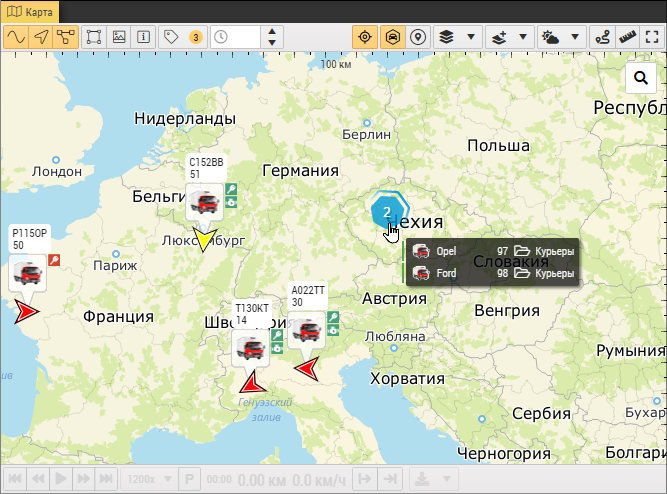Select the rectangle area selection tool
The image size is (667, 494).
coord(94,37)
